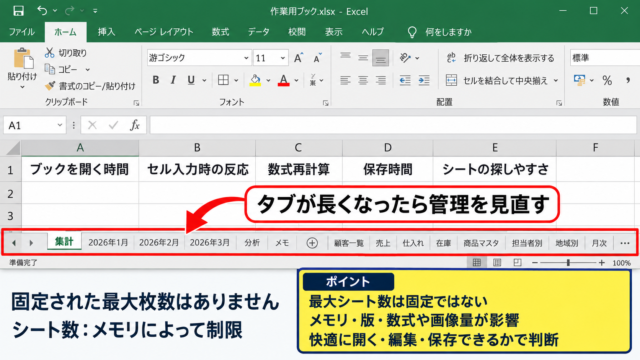
Task: Align text to middle of cell
Action: [363, 58]
